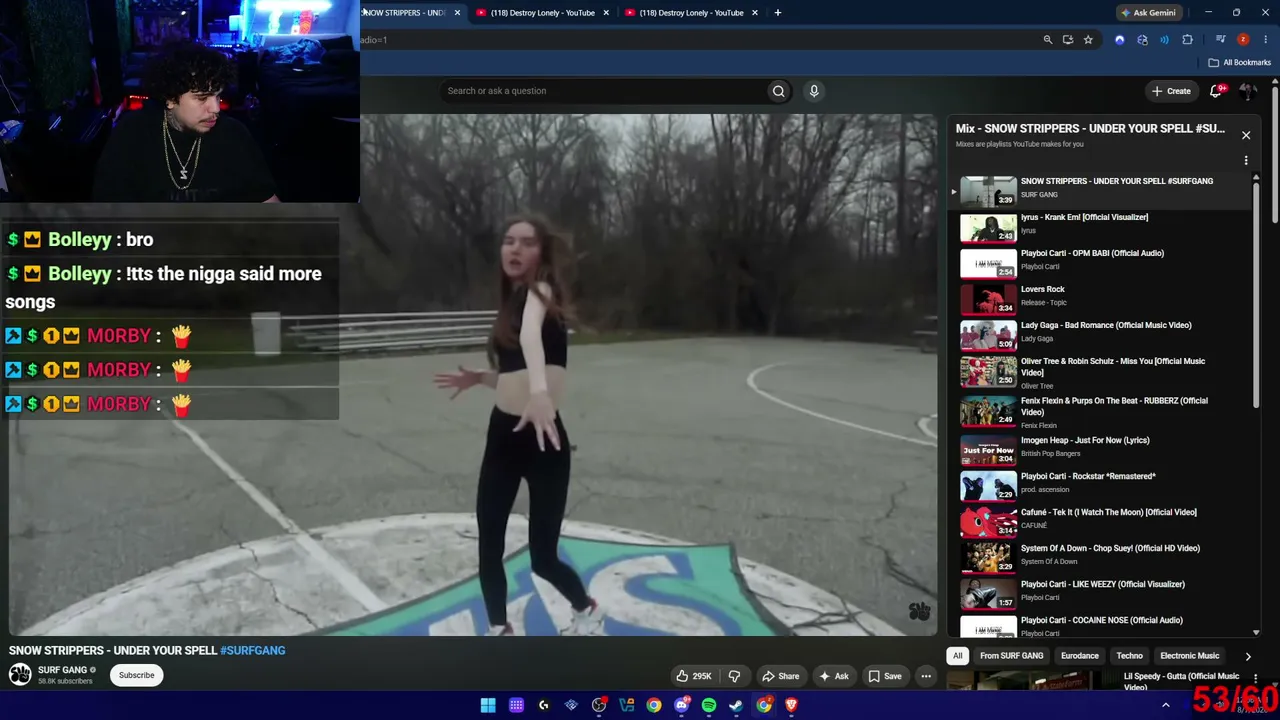Open the YouTube account avatar menu

[1248, 91]
